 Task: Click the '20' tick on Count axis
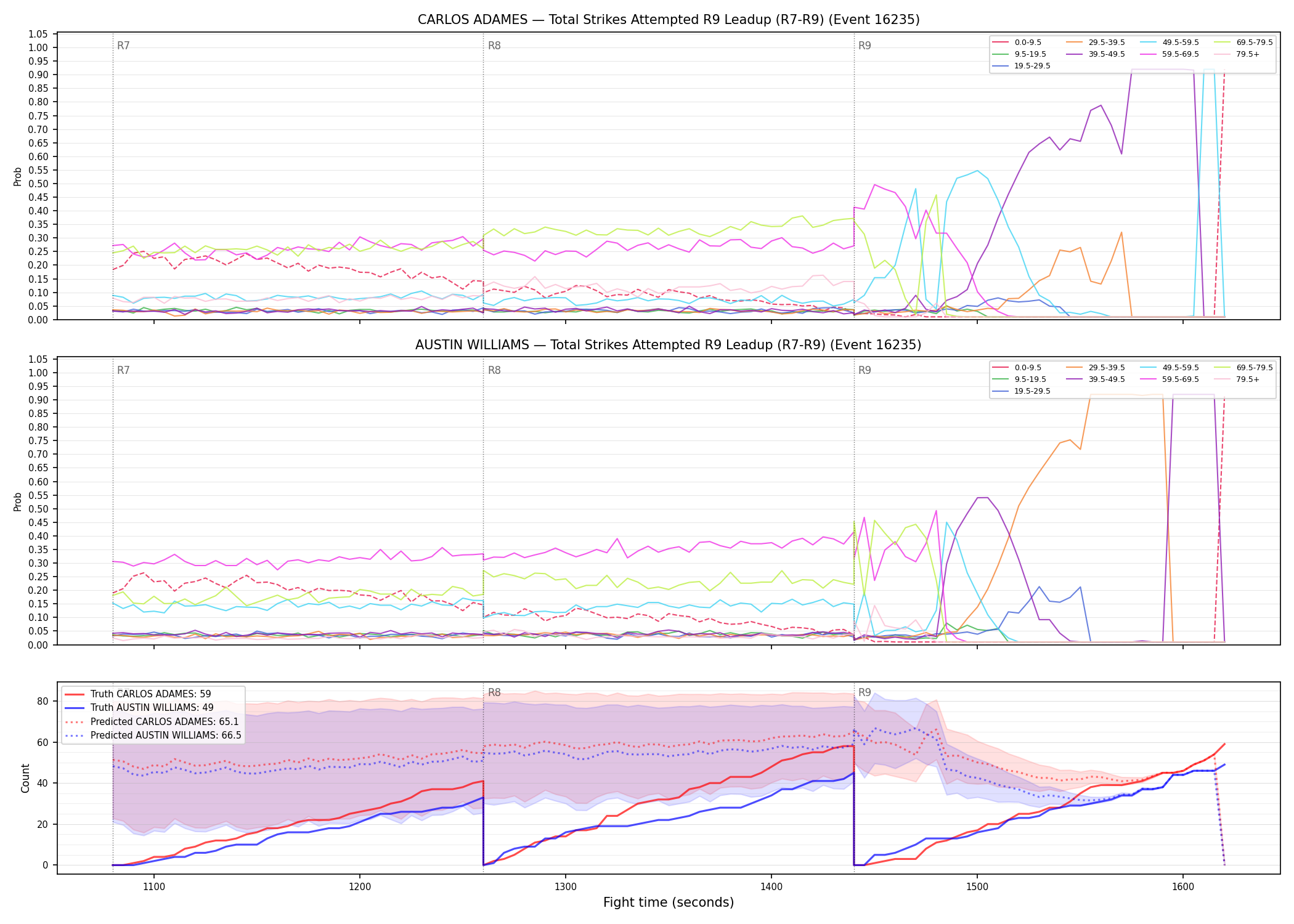coord(43,824)
